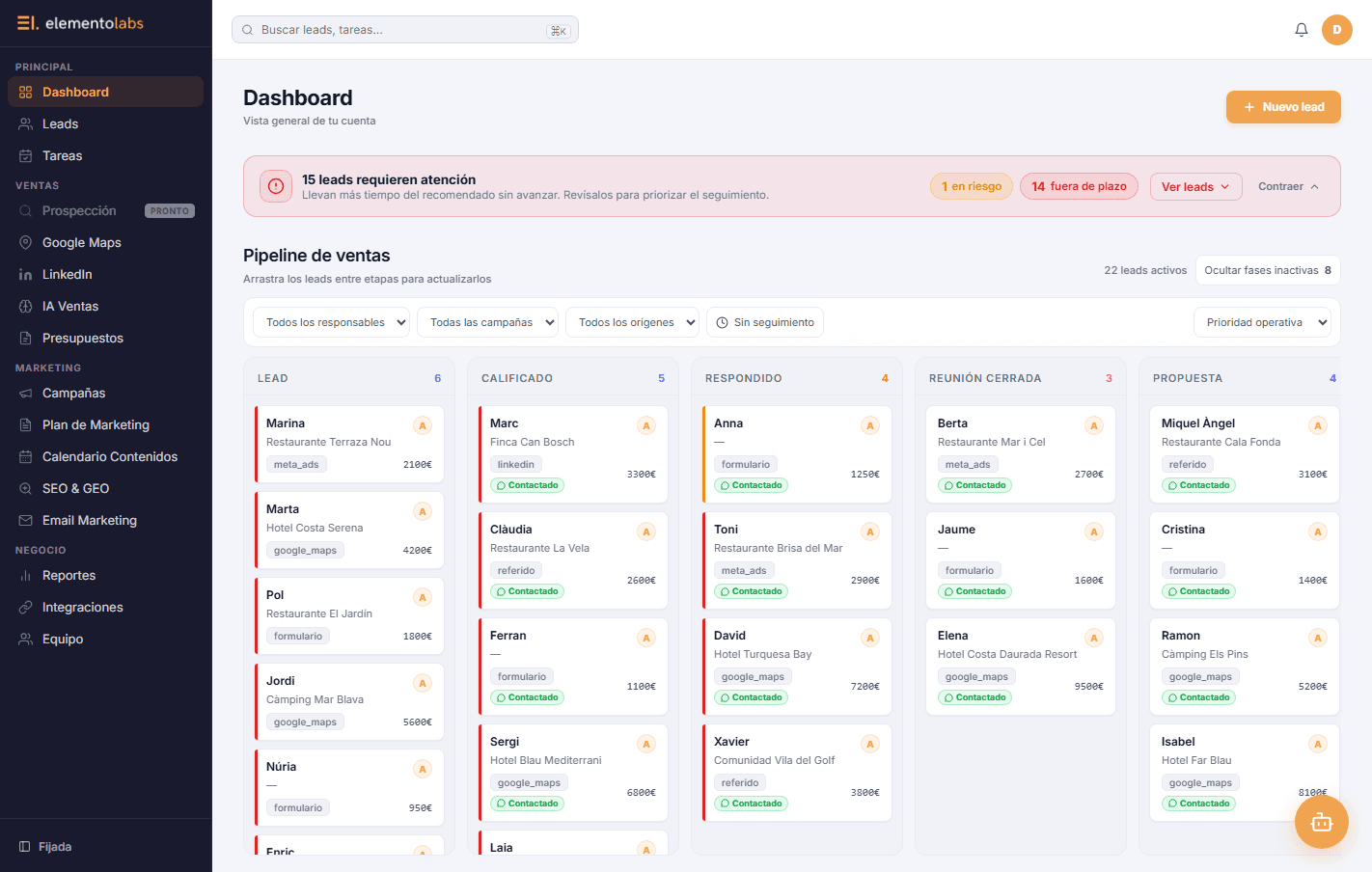Click the Integraciones link icon
The image size is (1372, 872).
tap(26, 608)
